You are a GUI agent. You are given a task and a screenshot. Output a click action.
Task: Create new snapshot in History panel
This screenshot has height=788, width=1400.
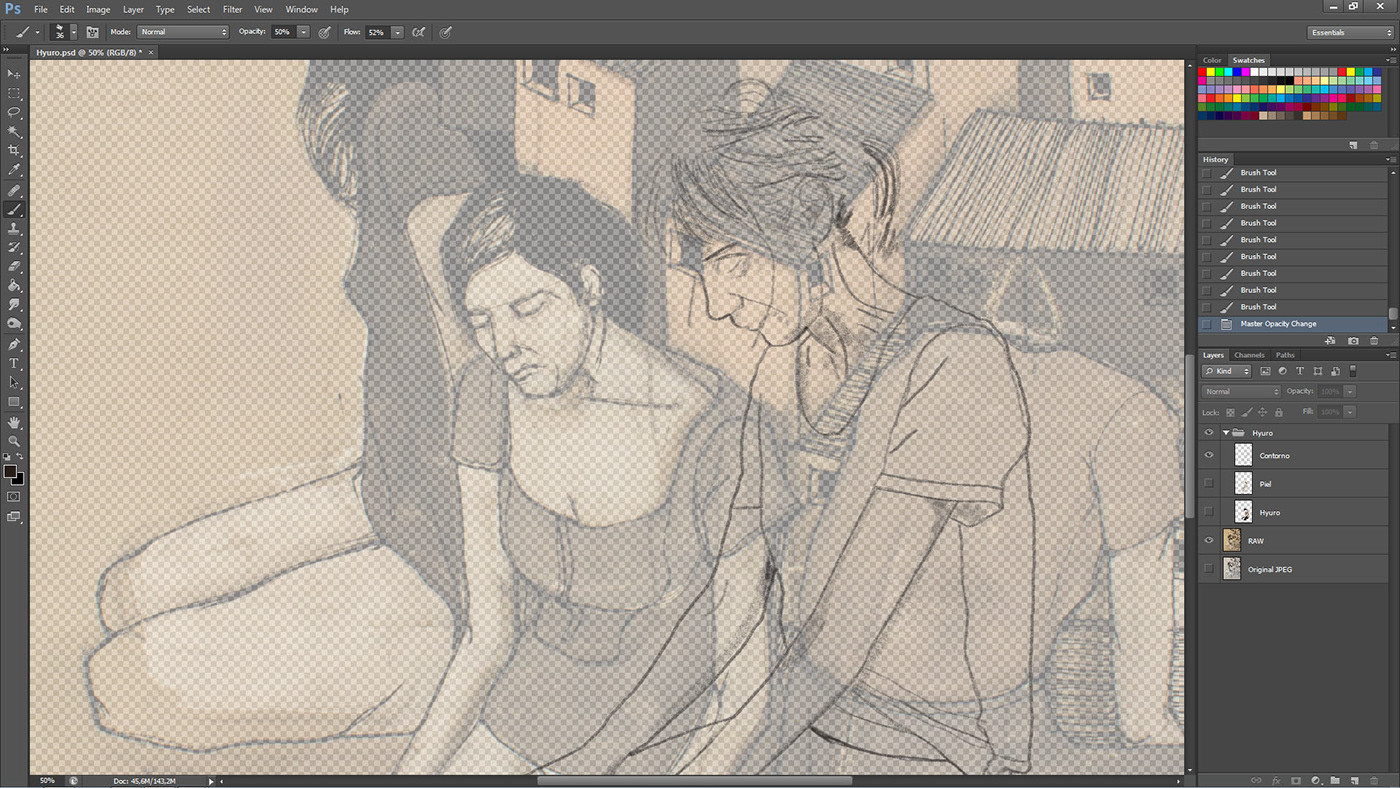click(x=1352, y=341)
